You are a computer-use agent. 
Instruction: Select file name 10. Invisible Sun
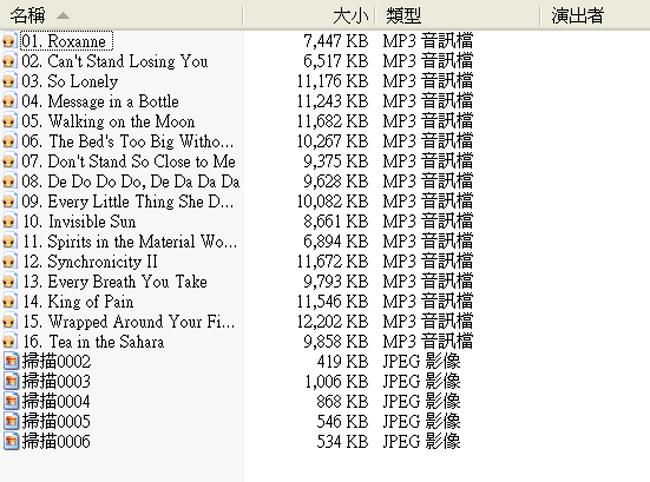point(79,222)
